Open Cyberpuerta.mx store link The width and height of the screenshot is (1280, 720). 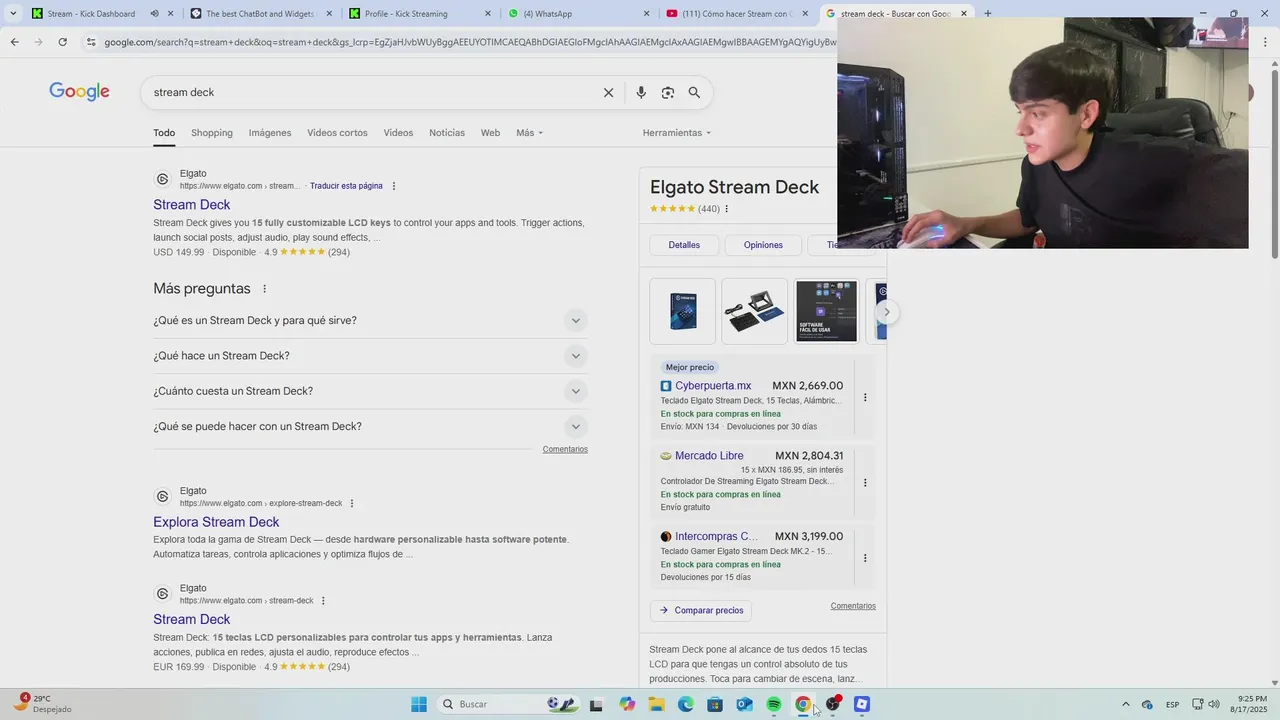pyautogui.click(x=713, y=385)
